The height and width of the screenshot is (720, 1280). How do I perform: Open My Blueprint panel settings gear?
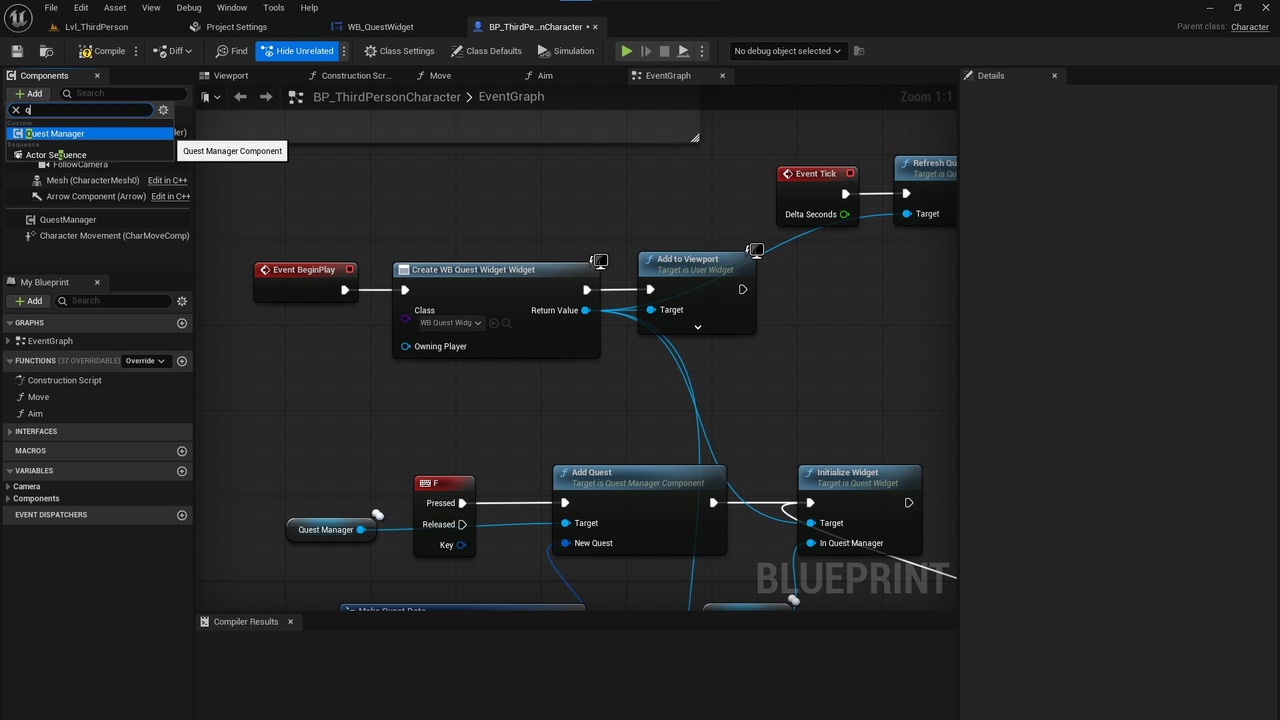[182, 301]
